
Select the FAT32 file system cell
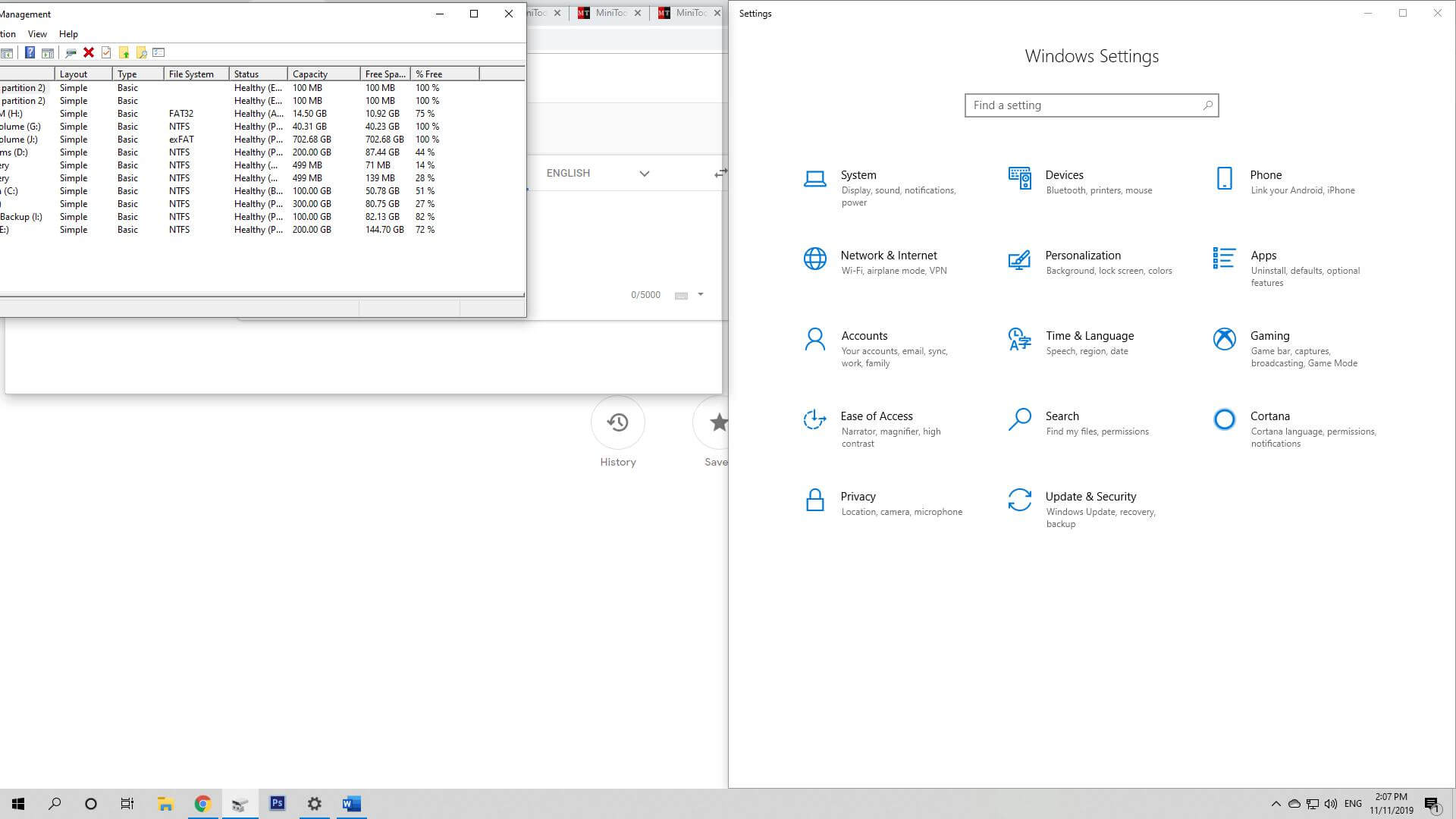tap(181, 114)
